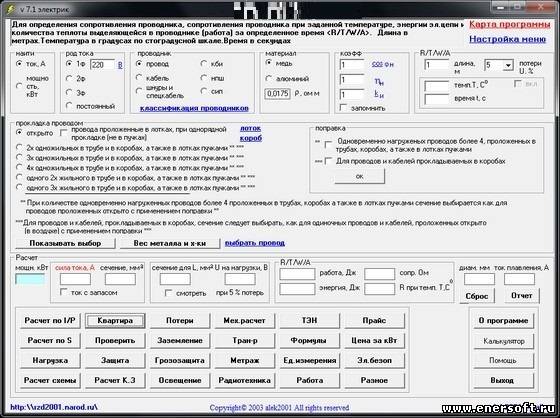Click the lightning bolt app icon in title bar

pyautogui.click(x=11, y=9)
